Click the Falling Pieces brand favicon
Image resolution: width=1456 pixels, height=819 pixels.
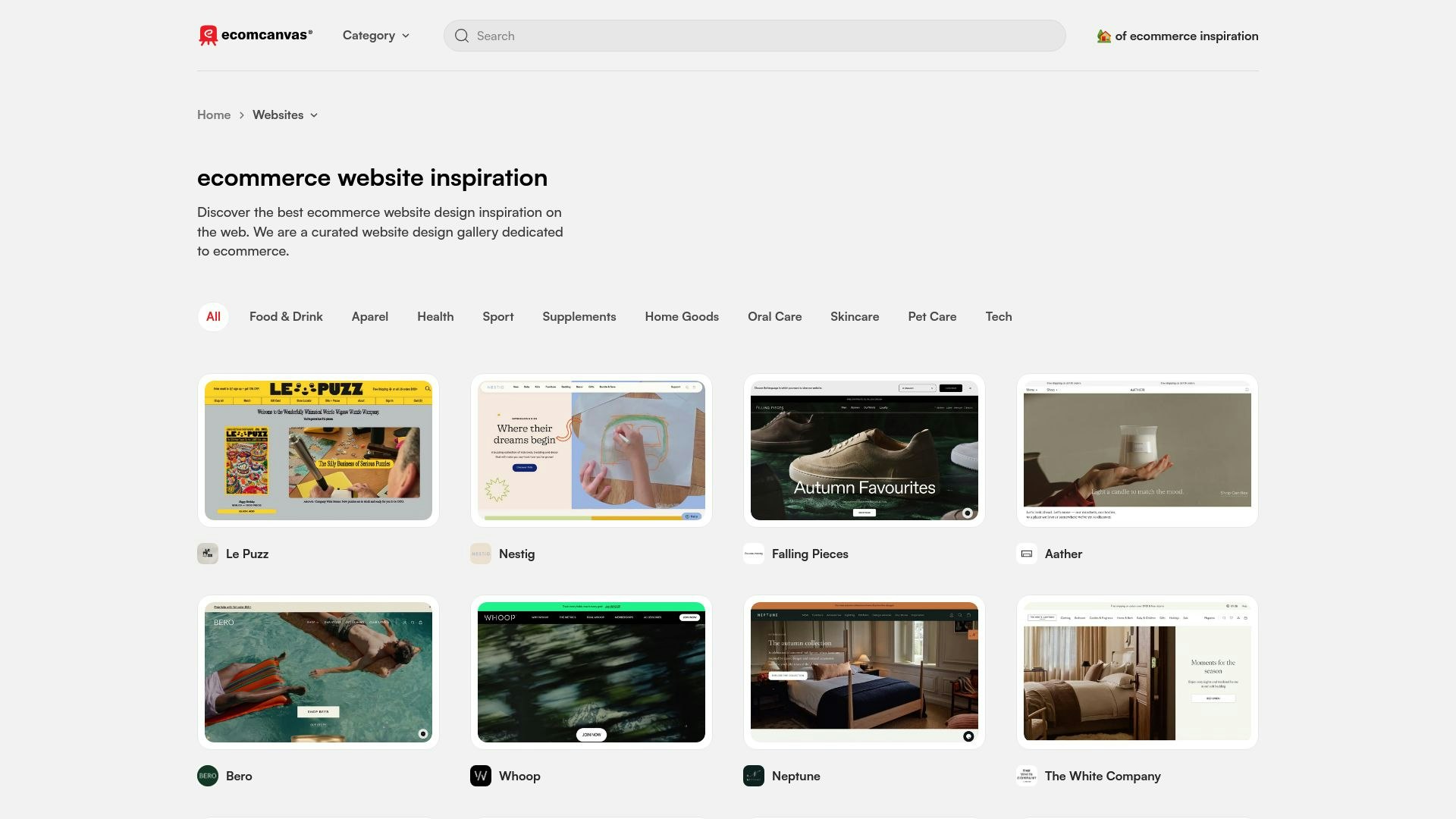pyautogui.click(x=754, y=554)
